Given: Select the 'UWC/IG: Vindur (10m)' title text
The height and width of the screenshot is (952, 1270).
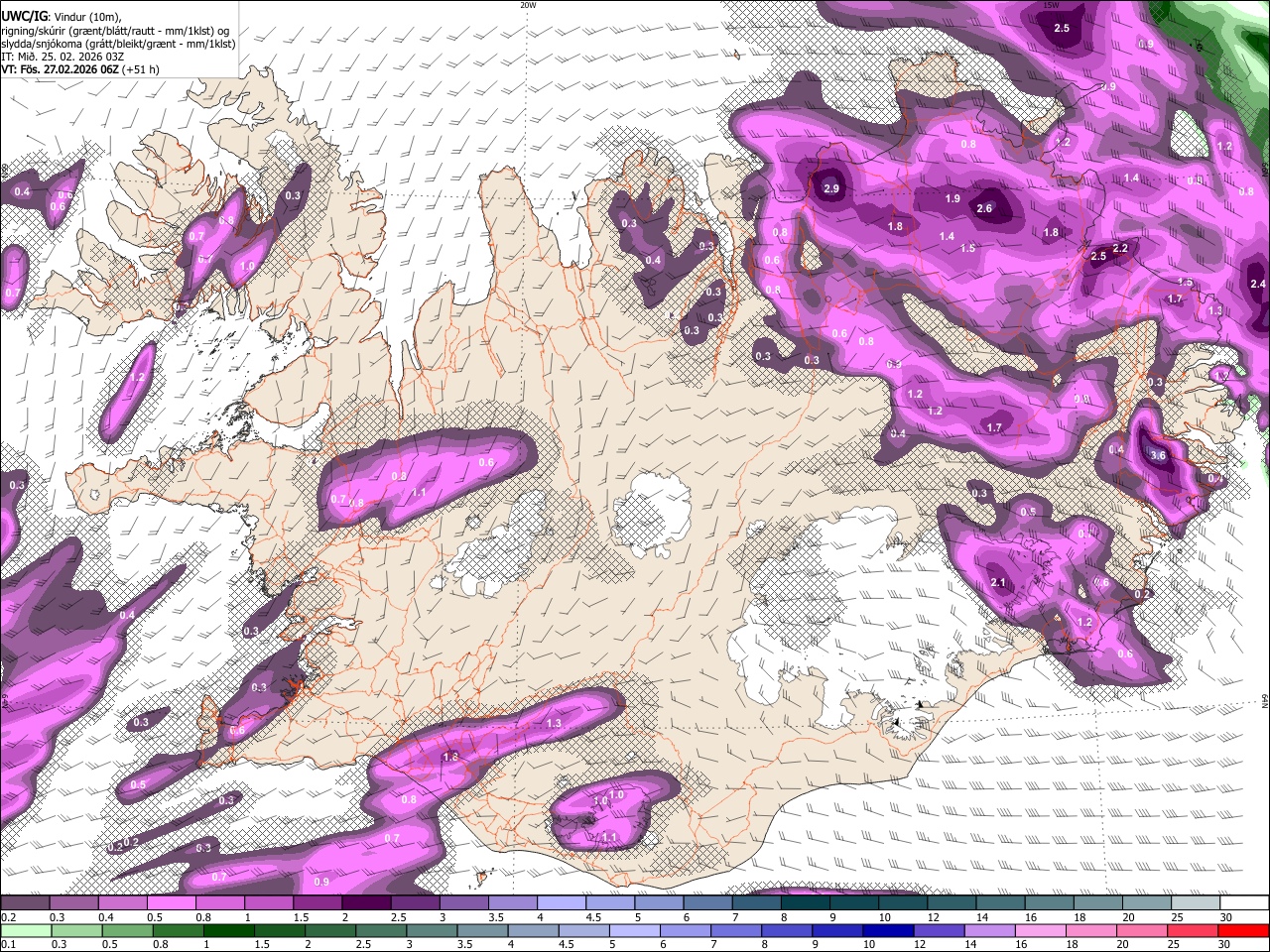Looking at the screenshot, I should pyautogui.click(x=61, y=16).
